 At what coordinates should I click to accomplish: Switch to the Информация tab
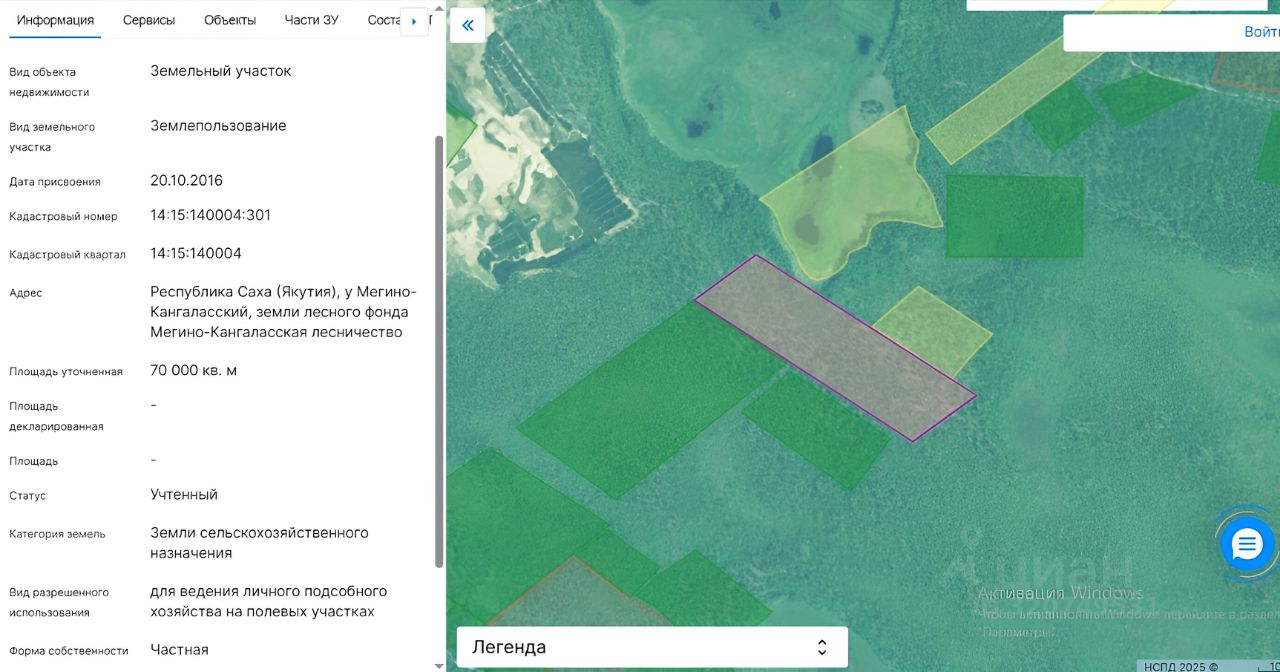(55, 20)
